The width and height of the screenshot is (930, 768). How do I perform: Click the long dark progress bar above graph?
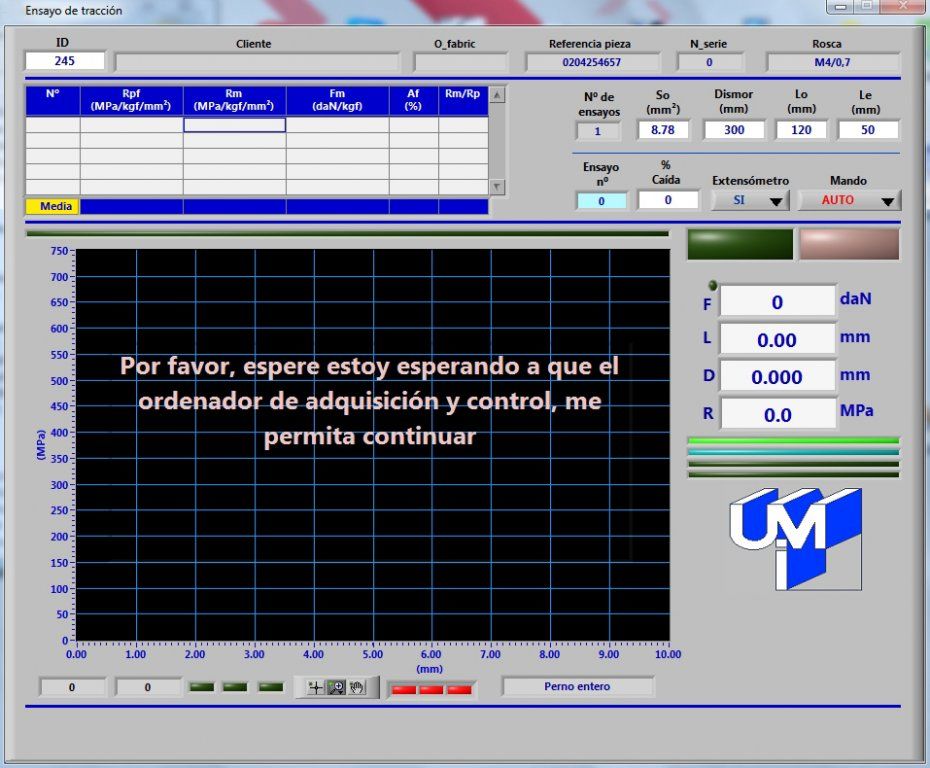tap(348, 234)
